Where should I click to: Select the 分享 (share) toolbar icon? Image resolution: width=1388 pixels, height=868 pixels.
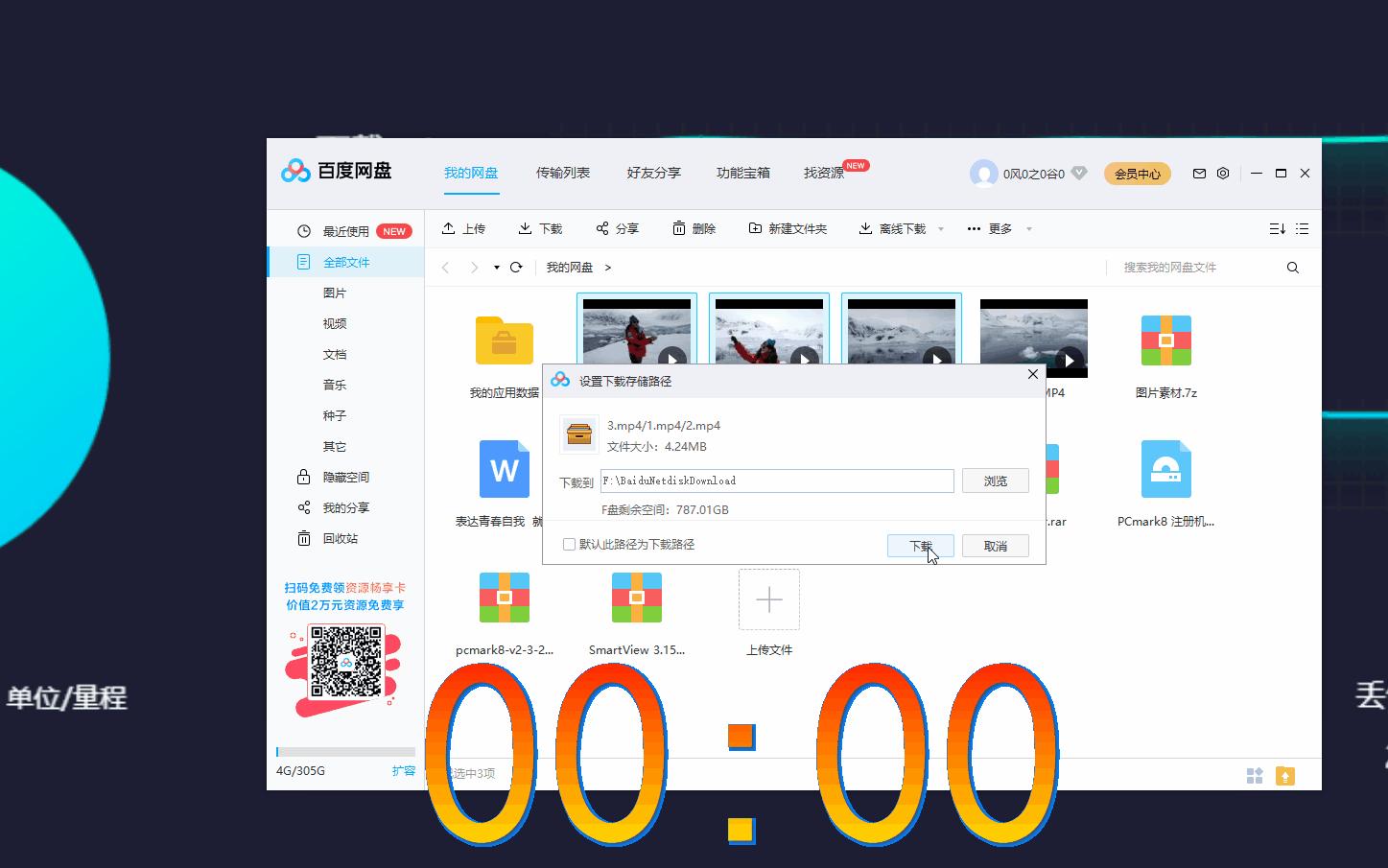[x=617, y=228]
